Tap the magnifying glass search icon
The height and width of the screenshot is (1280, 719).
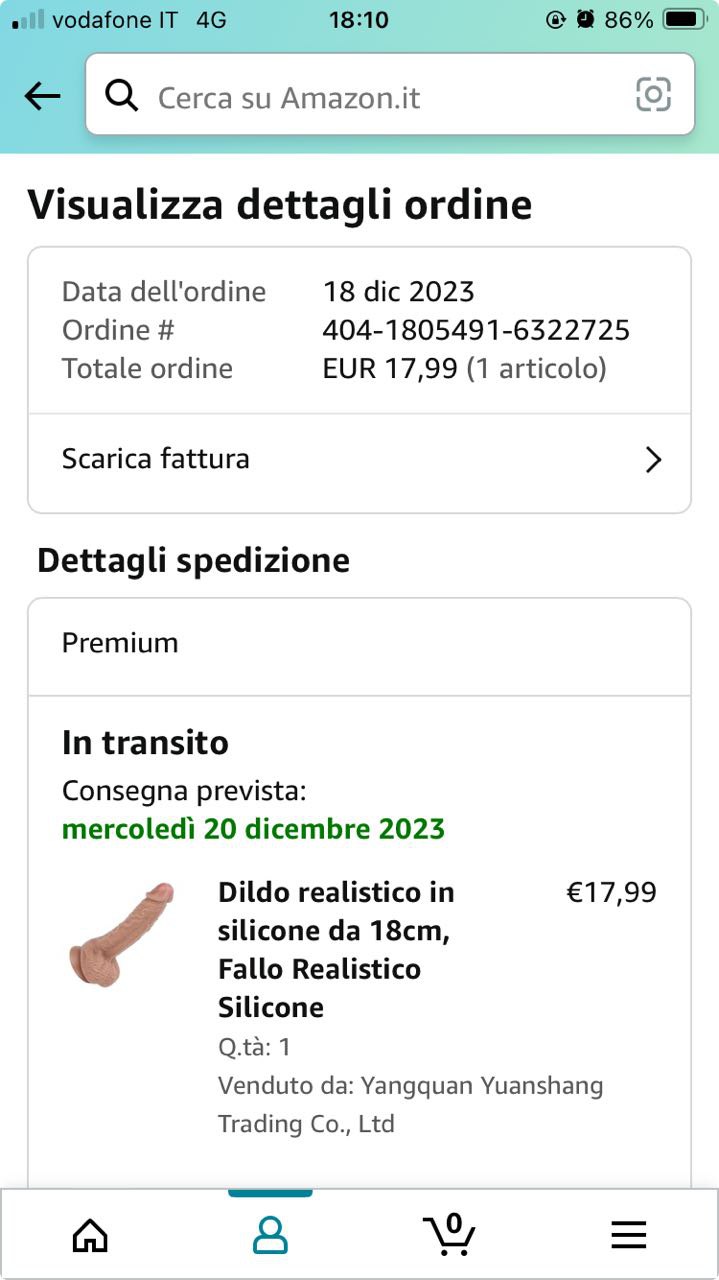121,96
